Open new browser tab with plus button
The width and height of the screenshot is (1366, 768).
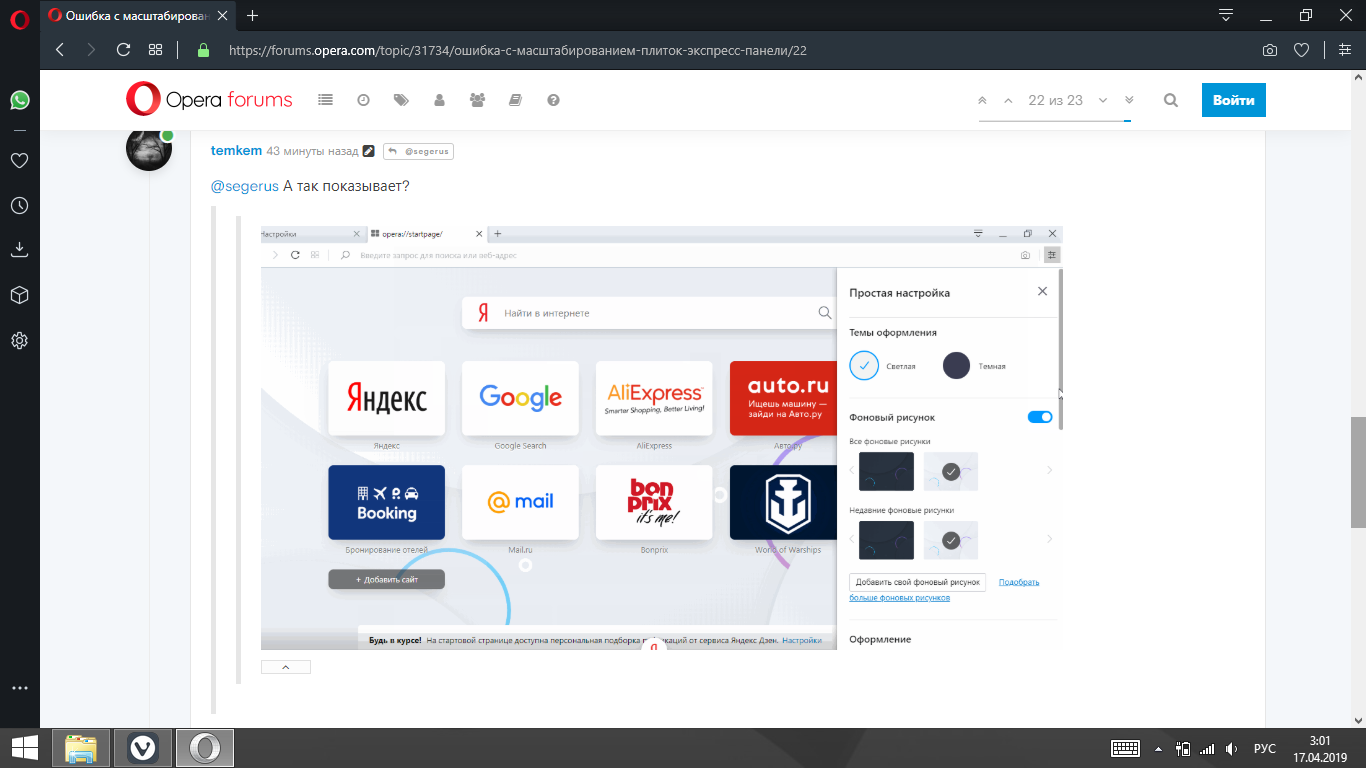[252, 15]
